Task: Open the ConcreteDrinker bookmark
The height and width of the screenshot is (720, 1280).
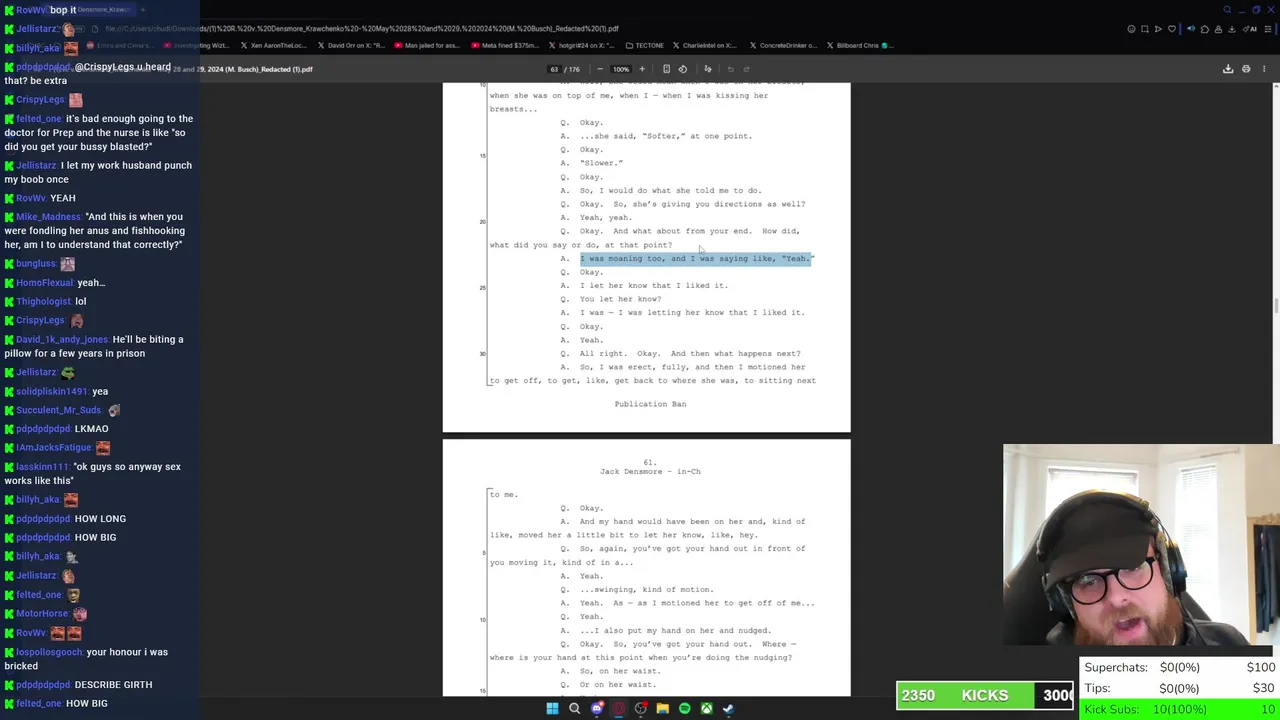Action: point(784,45)
